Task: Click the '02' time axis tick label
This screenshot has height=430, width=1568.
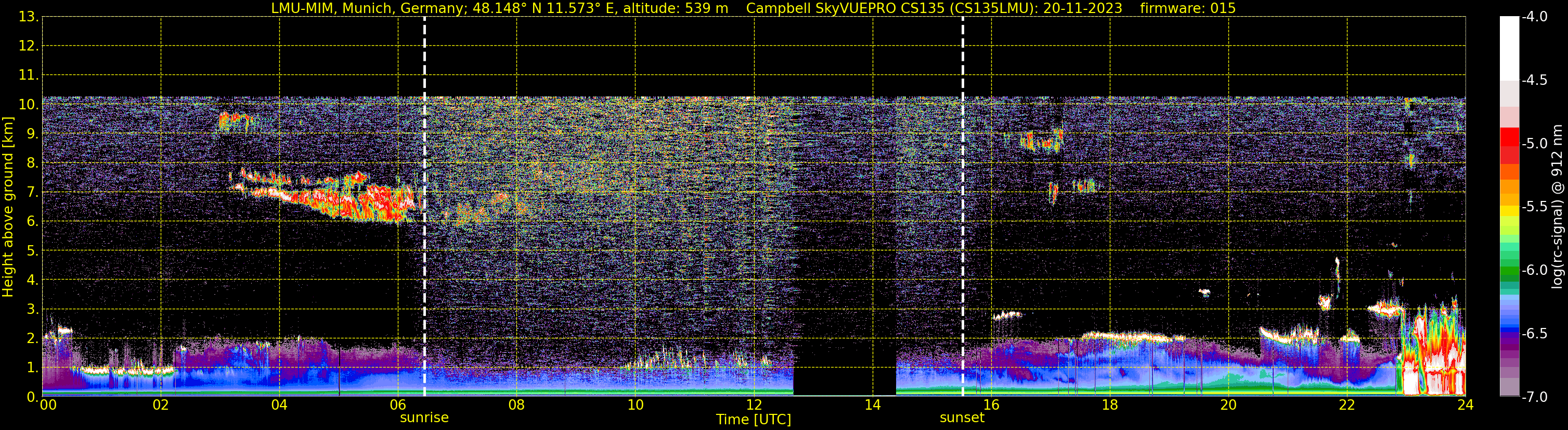Action: coord(160,405)
